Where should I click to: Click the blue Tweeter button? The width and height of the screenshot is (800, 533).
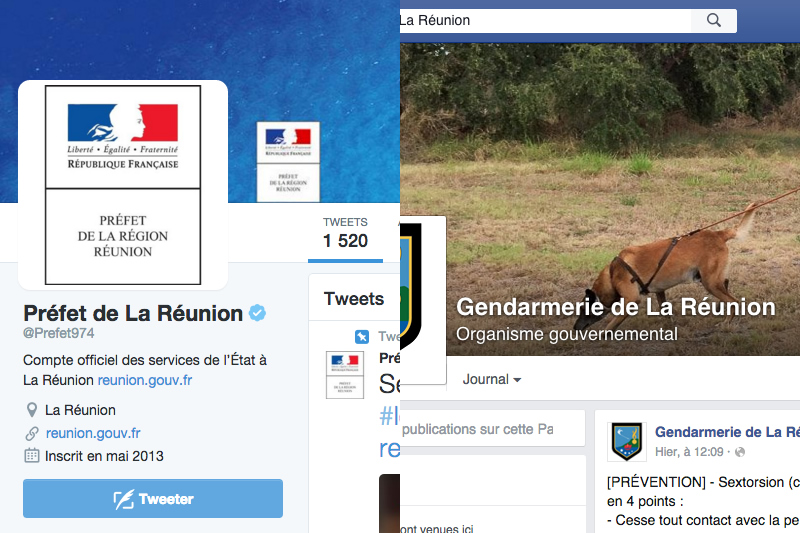coord(153,498)
